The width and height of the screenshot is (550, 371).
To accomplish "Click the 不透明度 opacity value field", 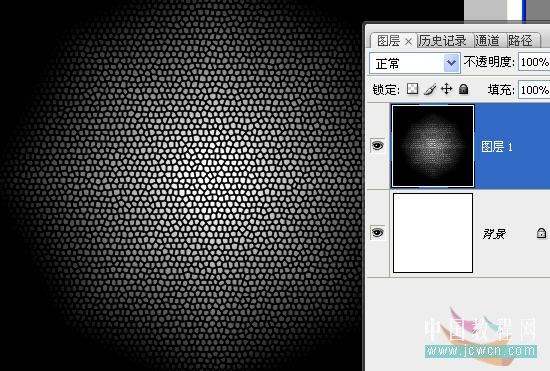I will (x=534, y=62).
